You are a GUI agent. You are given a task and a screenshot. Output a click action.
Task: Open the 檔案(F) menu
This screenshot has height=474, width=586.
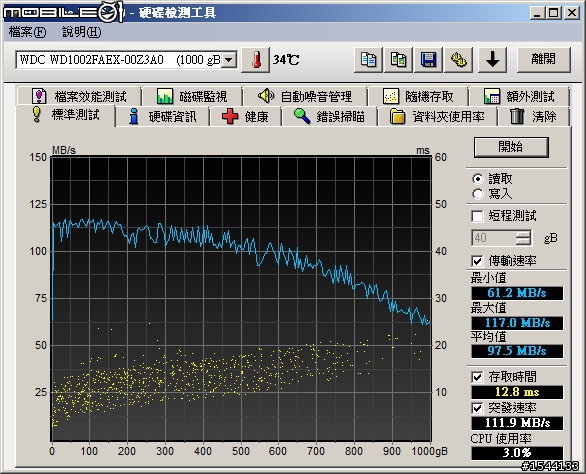point(27,32)
